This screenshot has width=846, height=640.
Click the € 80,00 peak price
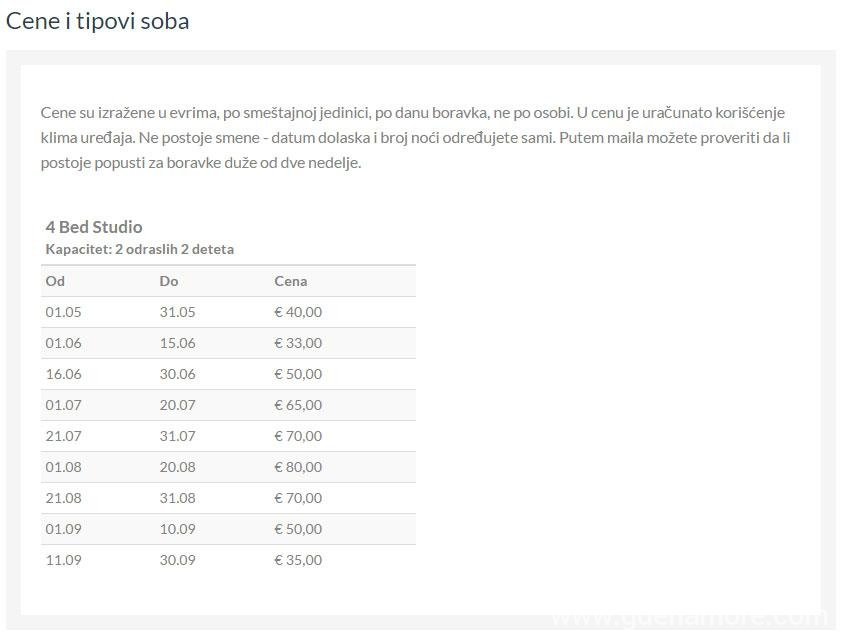tap(298, 467)
